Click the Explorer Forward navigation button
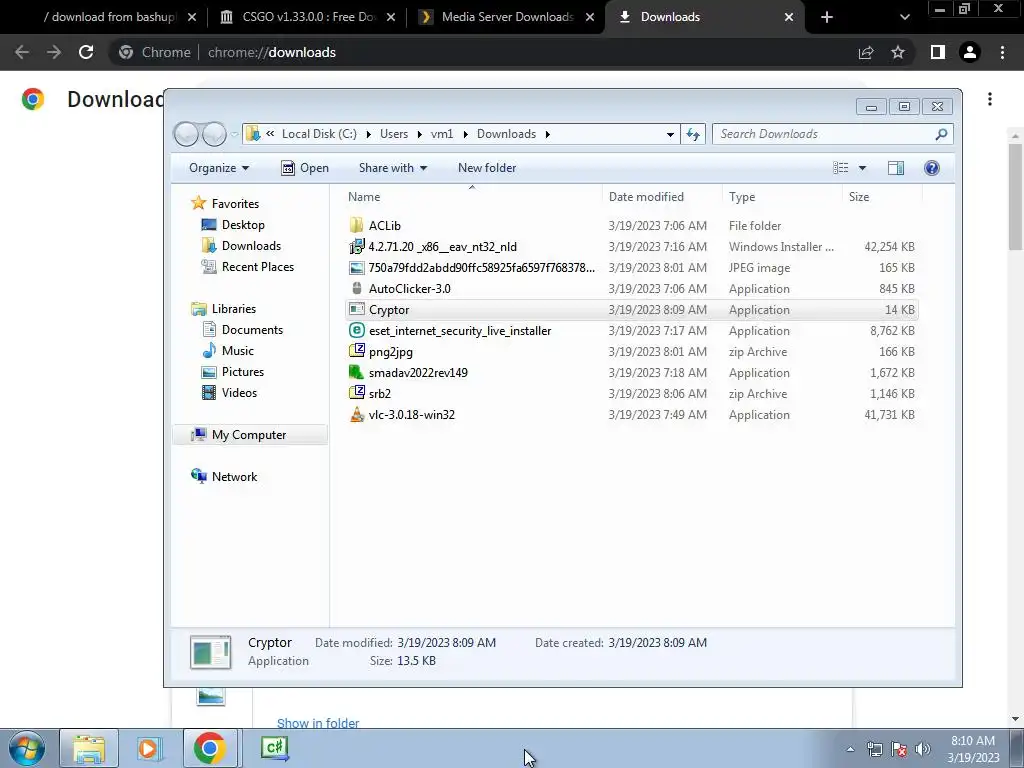Image resolution: width=1024 pixels, height=768 pixels. tap(214, 134)
